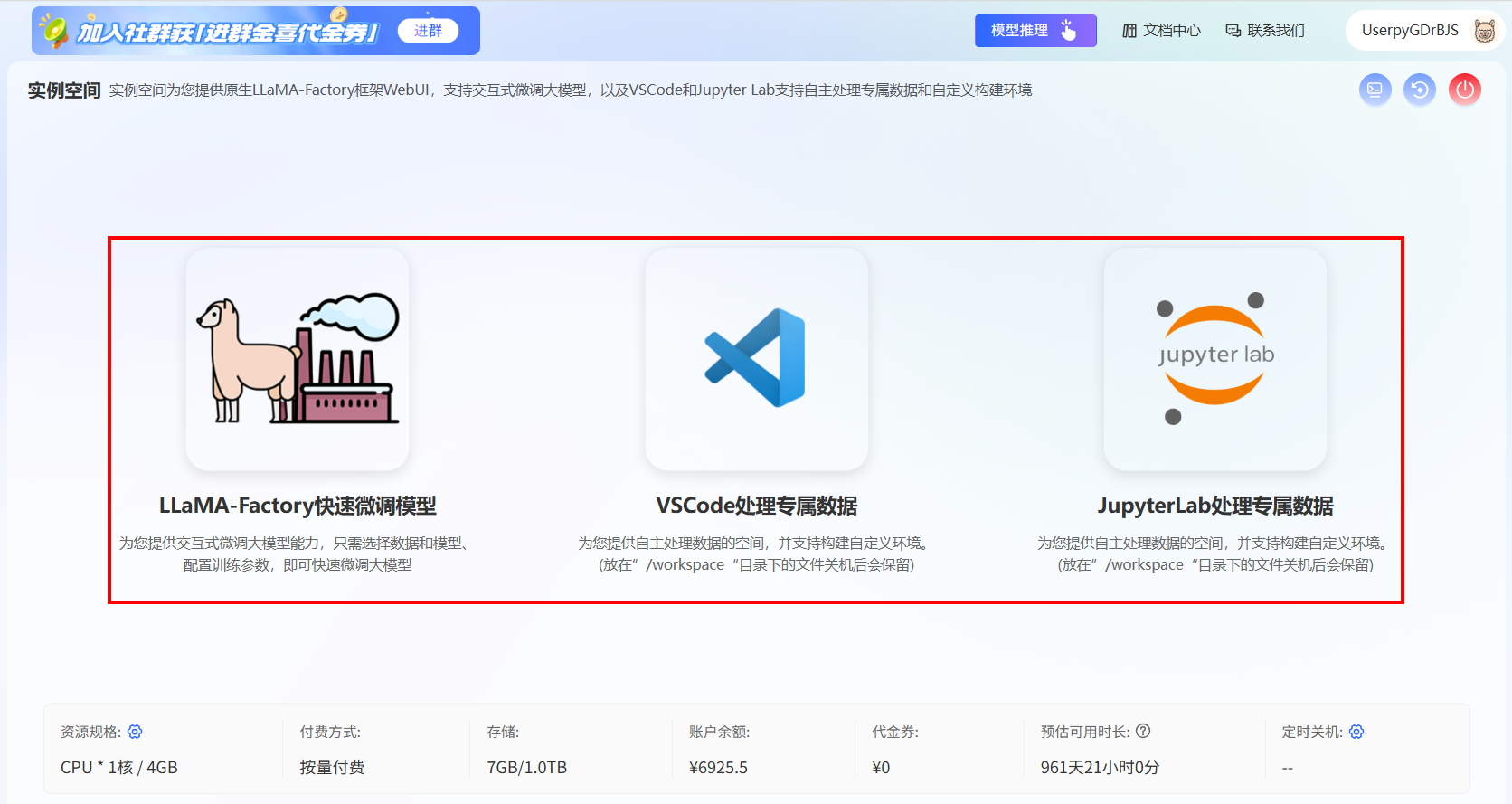This screenshot has height=804, width=1512.
Task: Click the LLaMA-Factory快速微调模型 title
Action: point(298,506)
